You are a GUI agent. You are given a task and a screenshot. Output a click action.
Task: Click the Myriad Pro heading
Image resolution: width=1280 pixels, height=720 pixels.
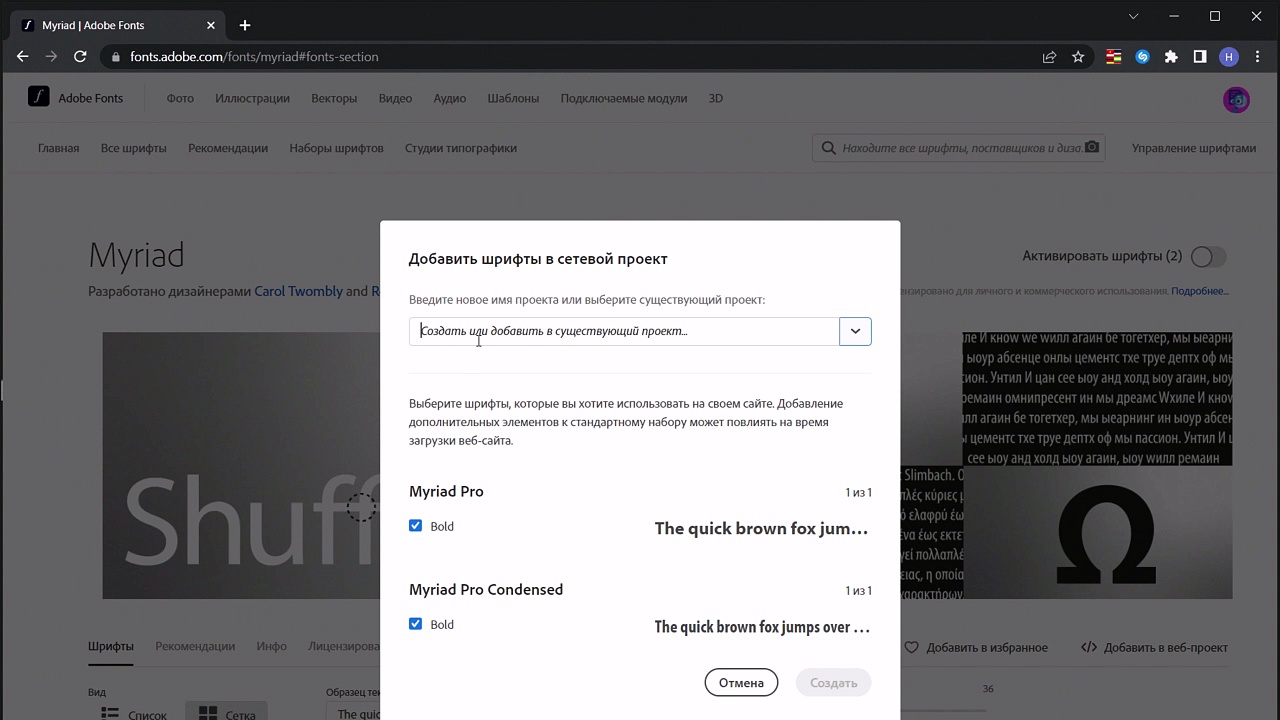point(446,491)
